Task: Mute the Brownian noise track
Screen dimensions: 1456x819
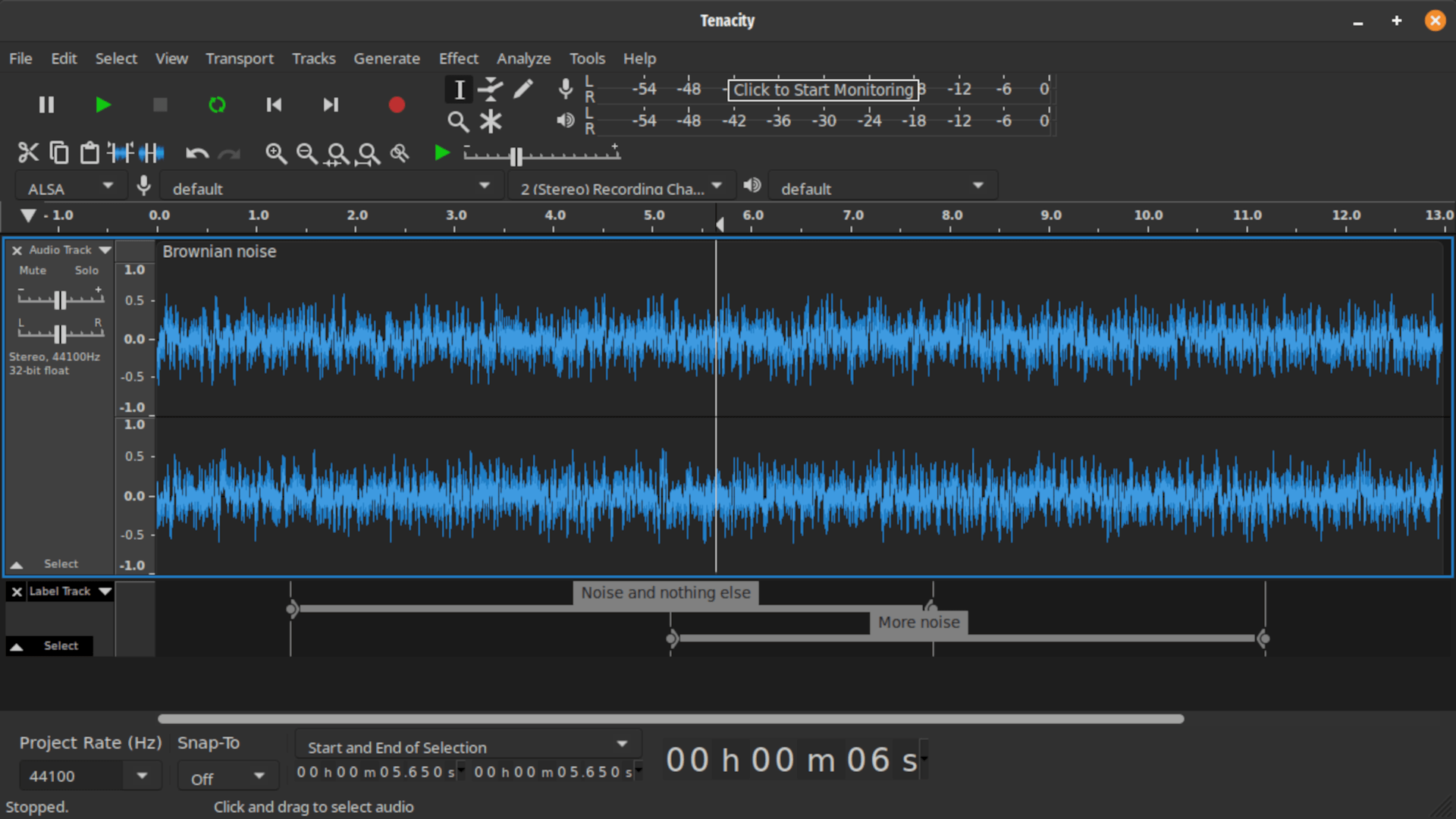Action: 32,270
